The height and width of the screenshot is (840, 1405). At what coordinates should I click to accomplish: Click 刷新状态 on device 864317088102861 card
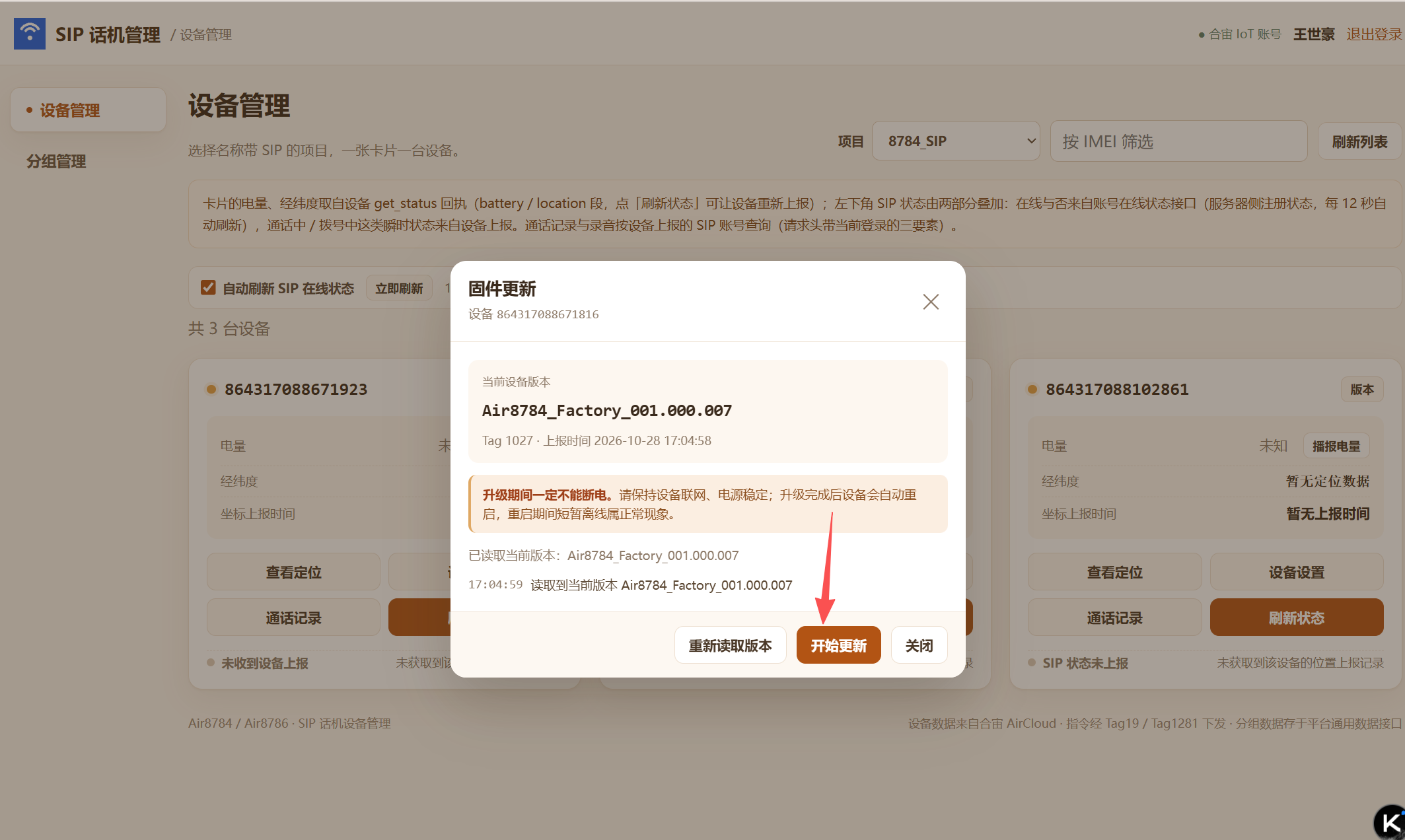(1296, 617)
